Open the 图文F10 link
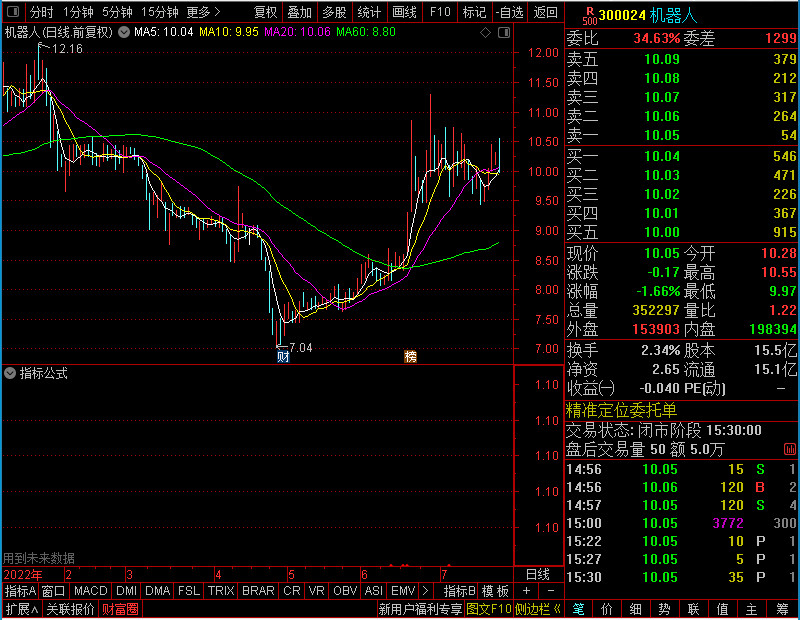Screen dimensions: 800x620 point(489,609)
